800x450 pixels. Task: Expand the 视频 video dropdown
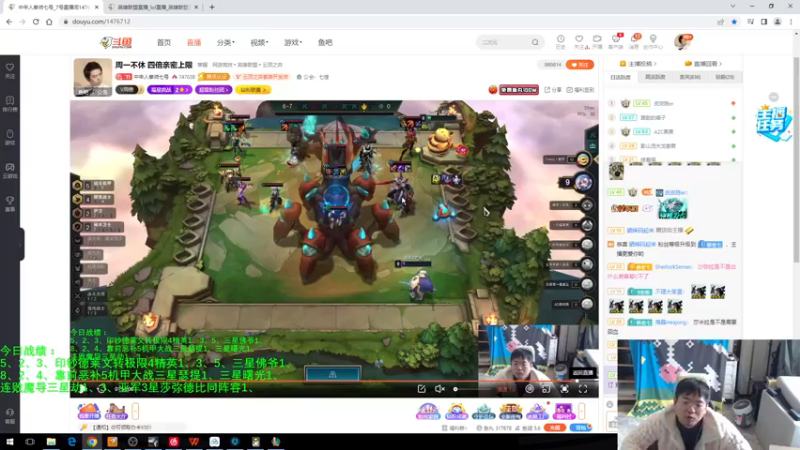(259, 42)
